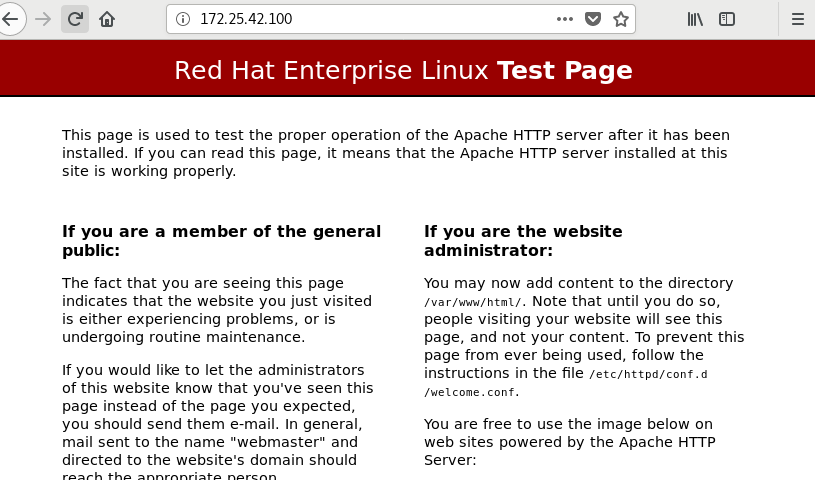Toggle the sidebar view
This screenshot has width=815, height=480.
click(x=727, y=19)
